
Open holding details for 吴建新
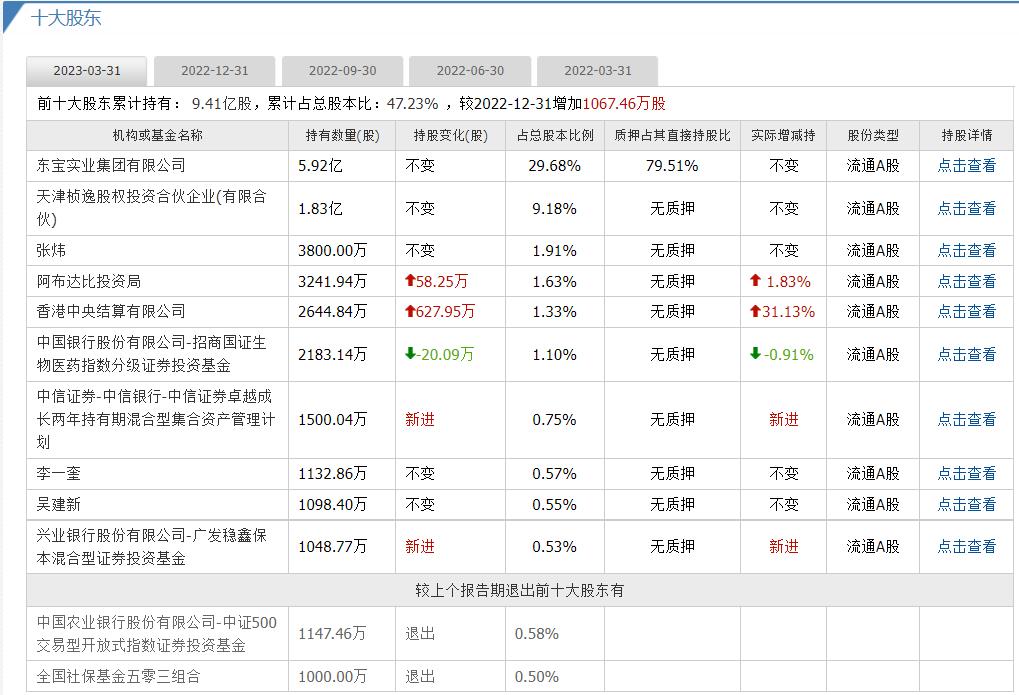pyautogui.click(x=965, y=504)
